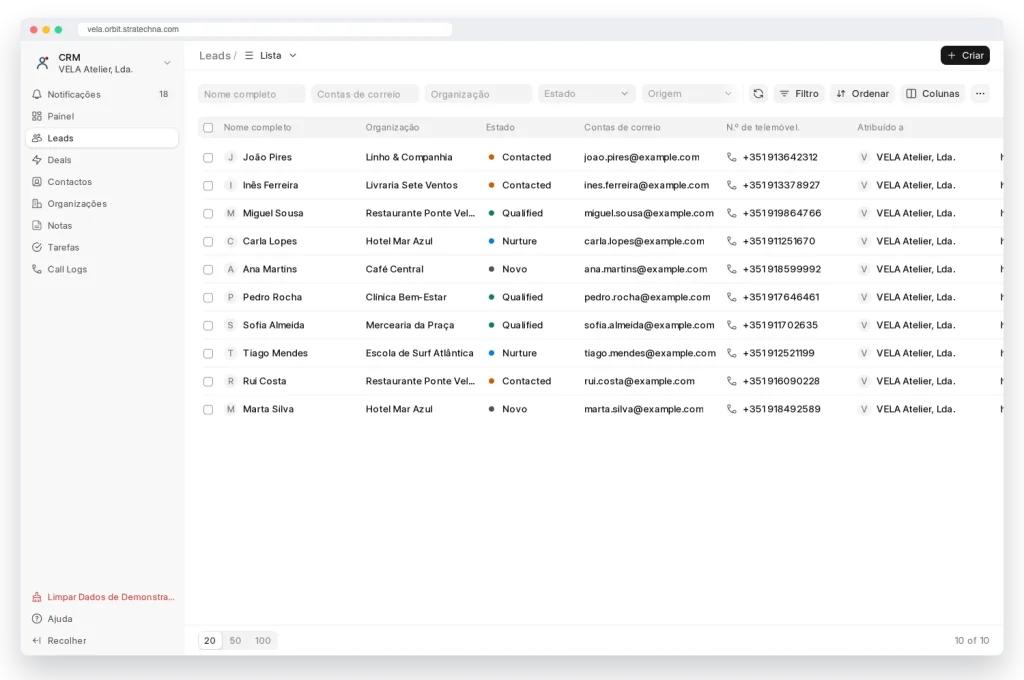
Task: Check the box for João Pires
Action: 208,157
